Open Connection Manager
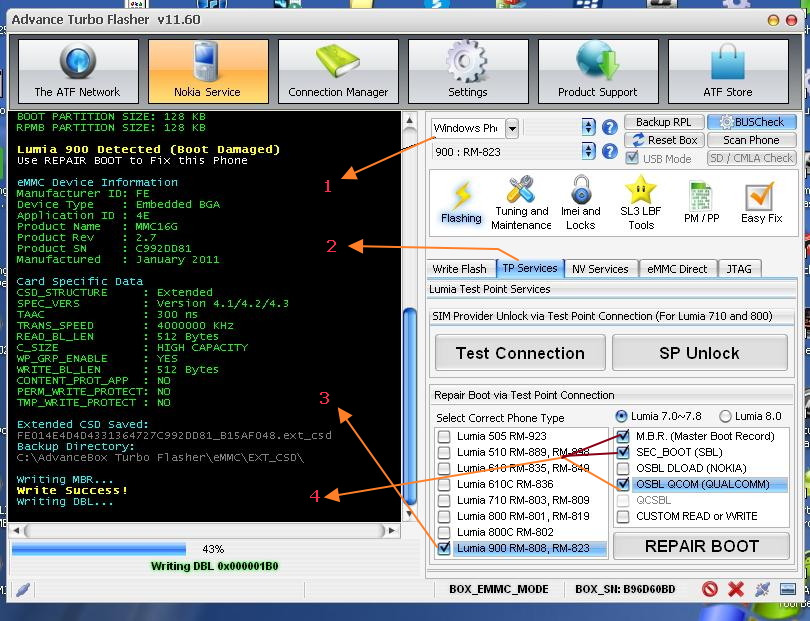 338,71
